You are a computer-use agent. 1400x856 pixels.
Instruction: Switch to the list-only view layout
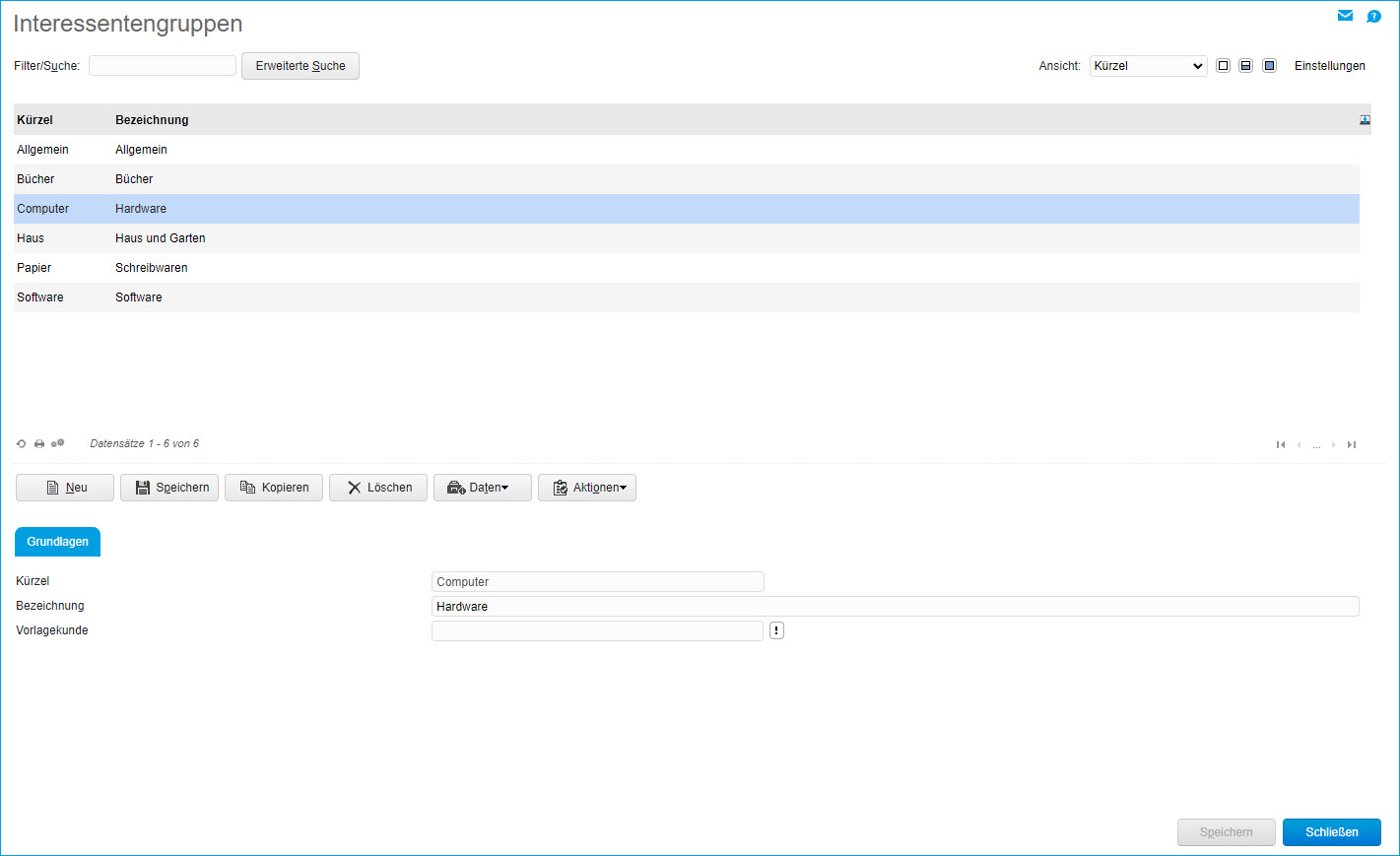[1223, 66]
